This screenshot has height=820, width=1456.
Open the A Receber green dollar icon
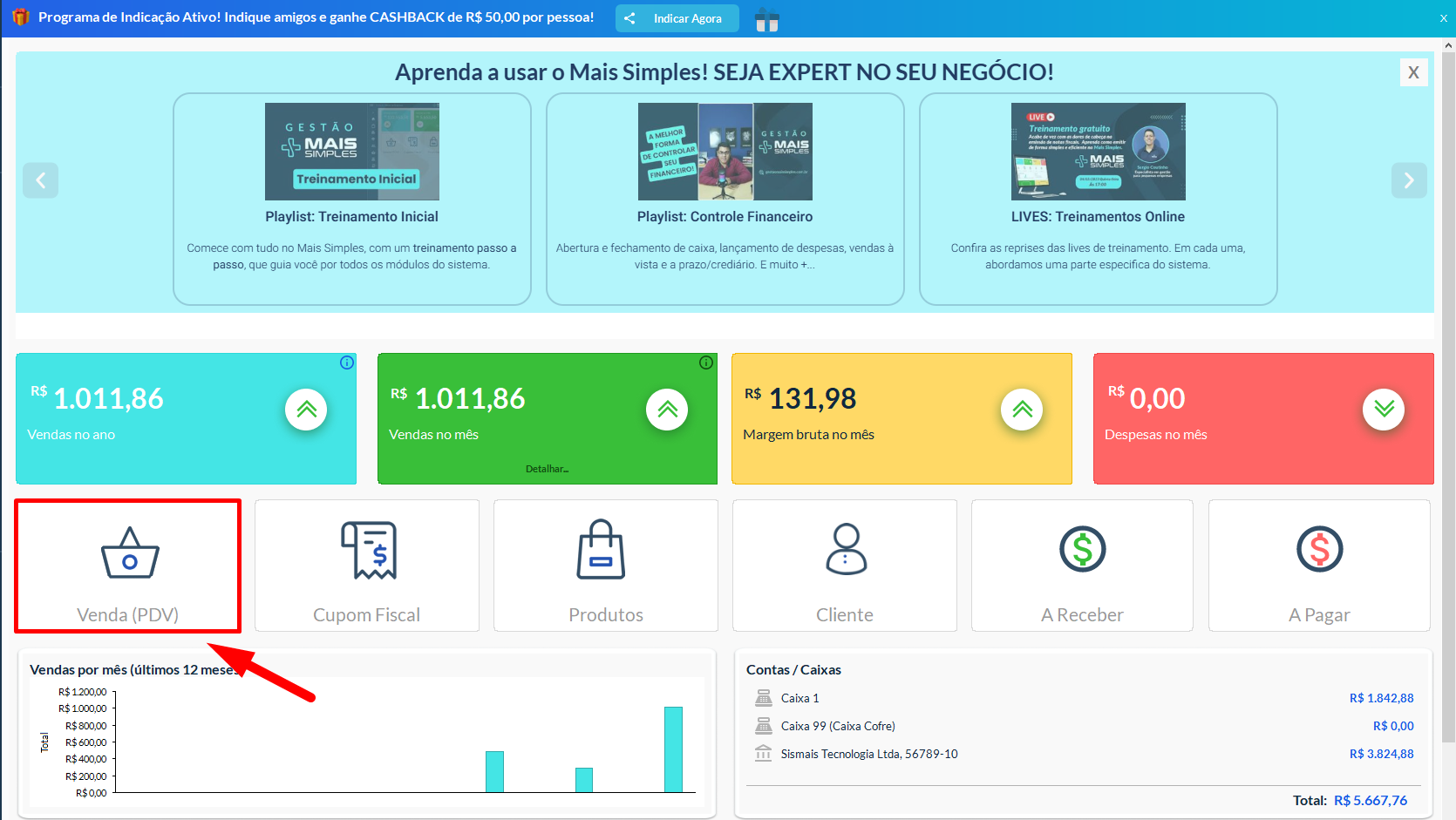pos(1082,550)
